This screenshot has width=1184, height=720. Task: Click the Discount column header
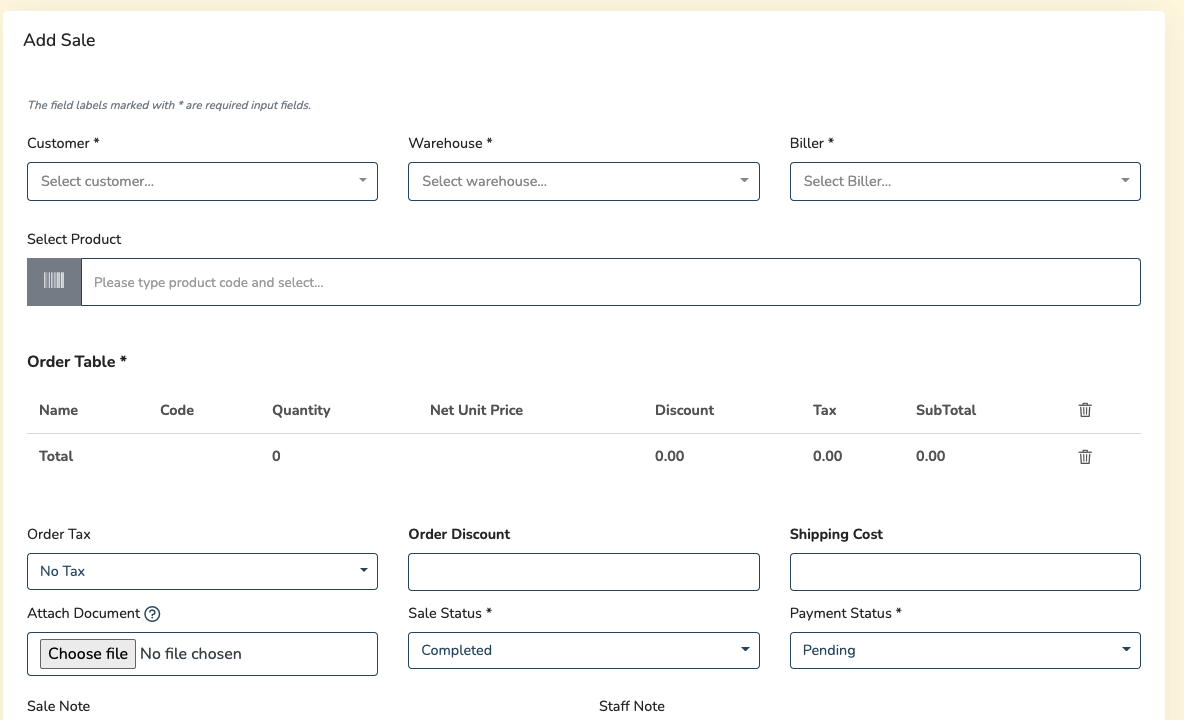coord(684,410)
